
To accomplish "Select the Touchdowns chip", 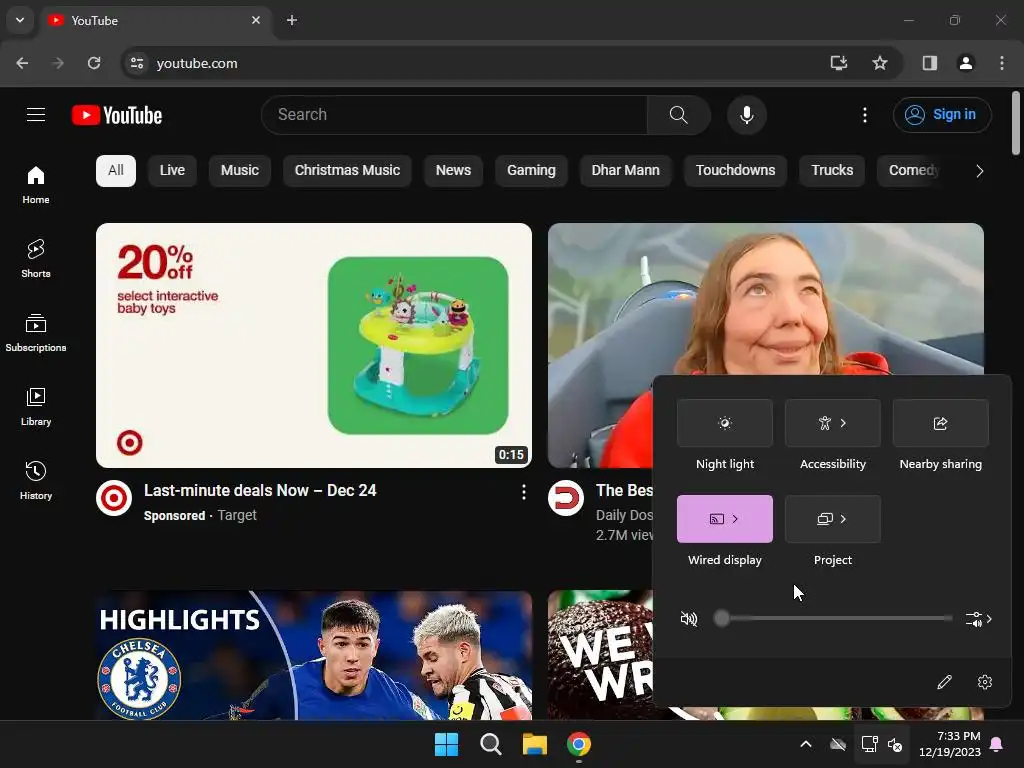I will pos(735,170).
